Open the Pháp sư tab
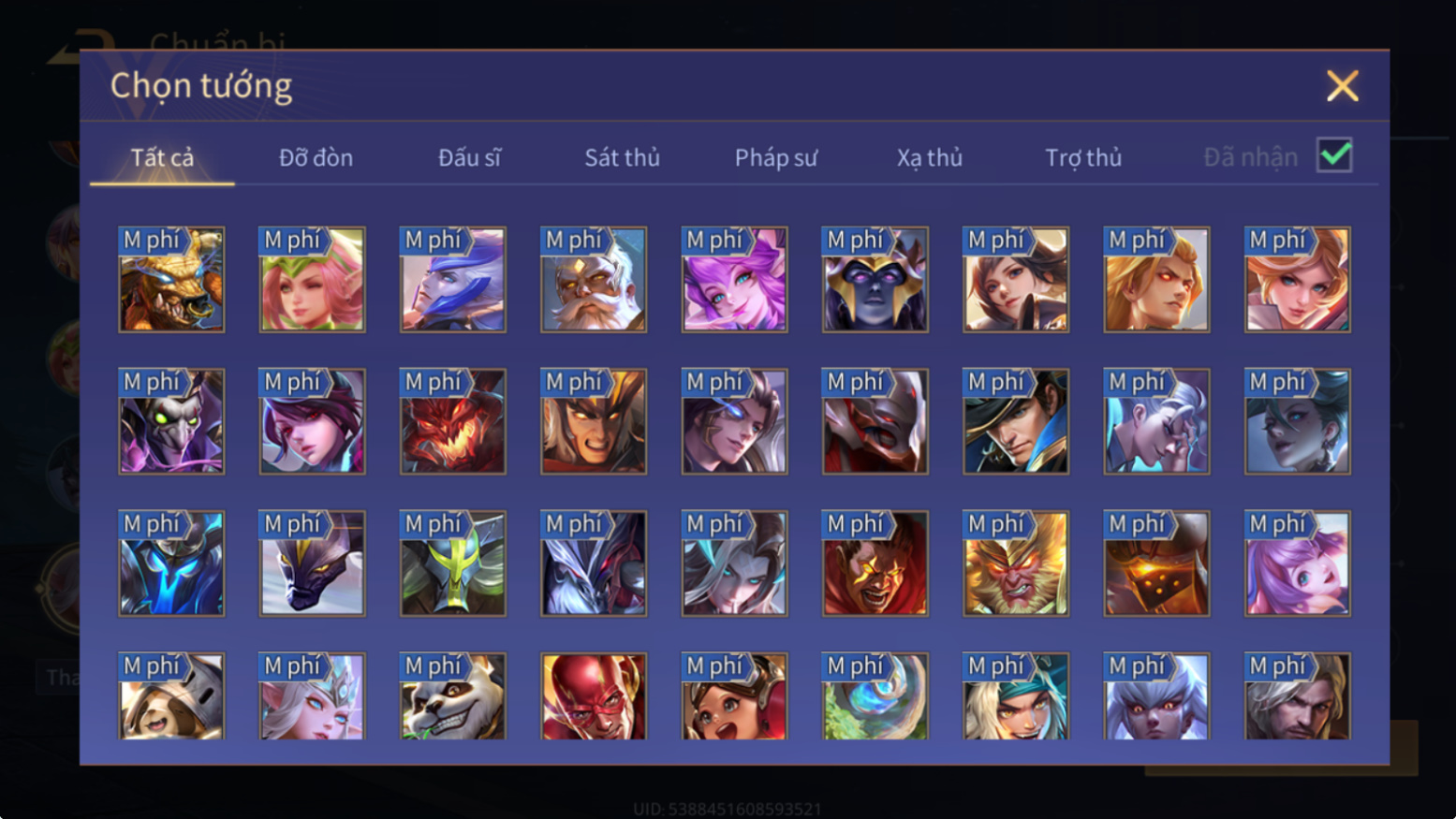 tap(775, 157)
